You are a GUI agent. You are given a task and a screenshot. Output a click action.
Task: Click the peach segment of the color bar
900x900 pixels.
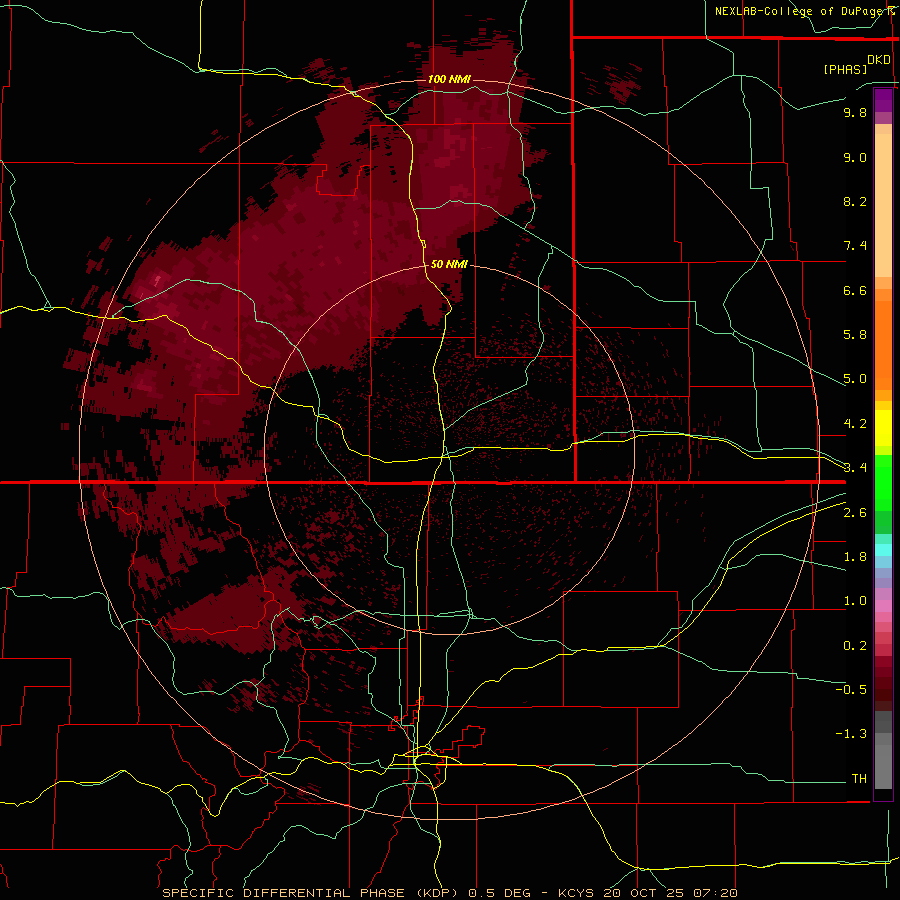pos(883,205)
